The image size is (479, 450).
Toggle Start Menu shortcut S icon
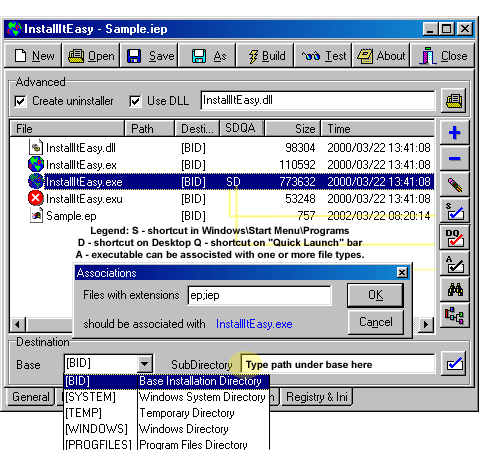[x=454, y=211]
